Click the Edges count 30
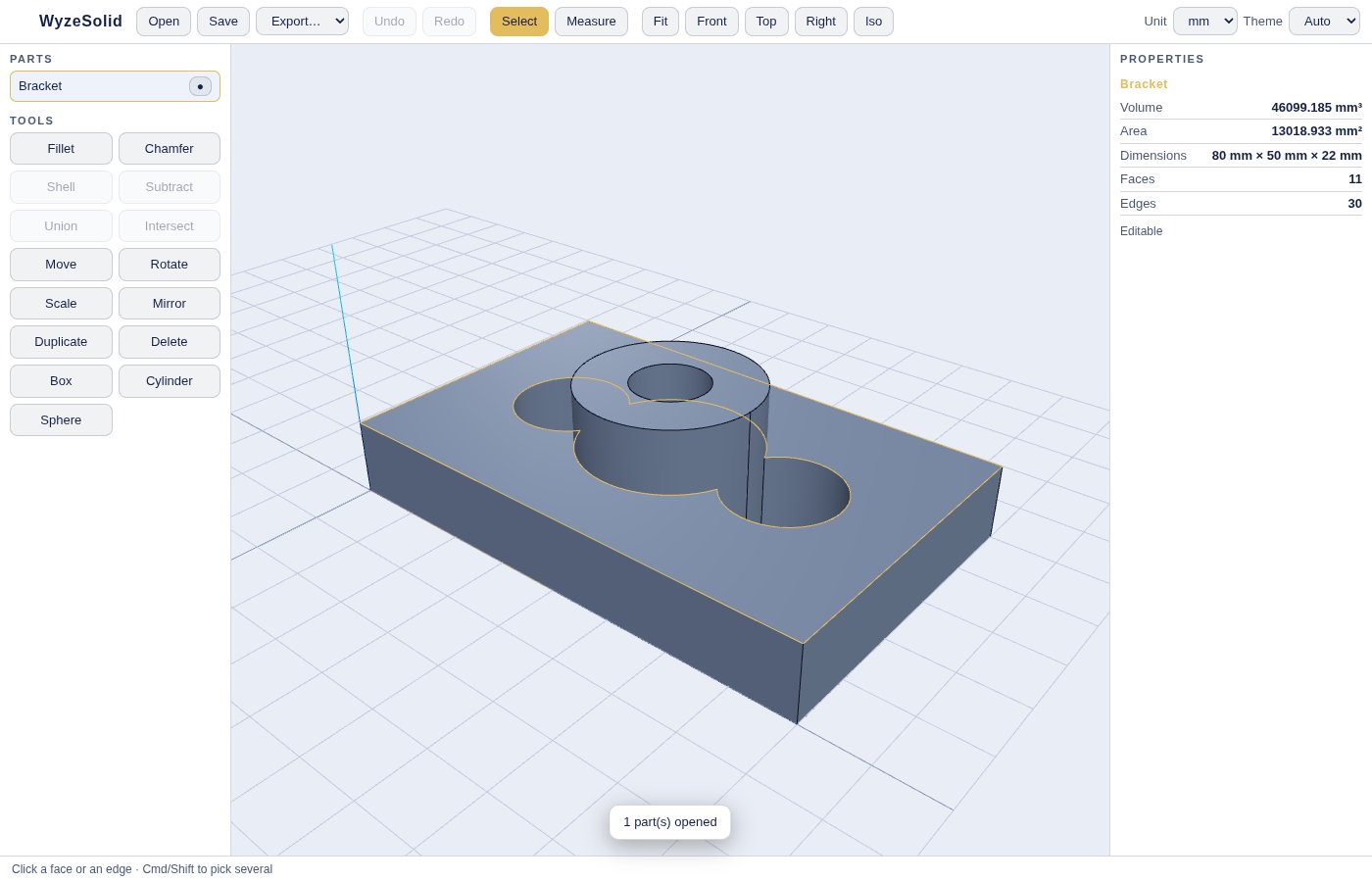 [x=1355, y=204]
